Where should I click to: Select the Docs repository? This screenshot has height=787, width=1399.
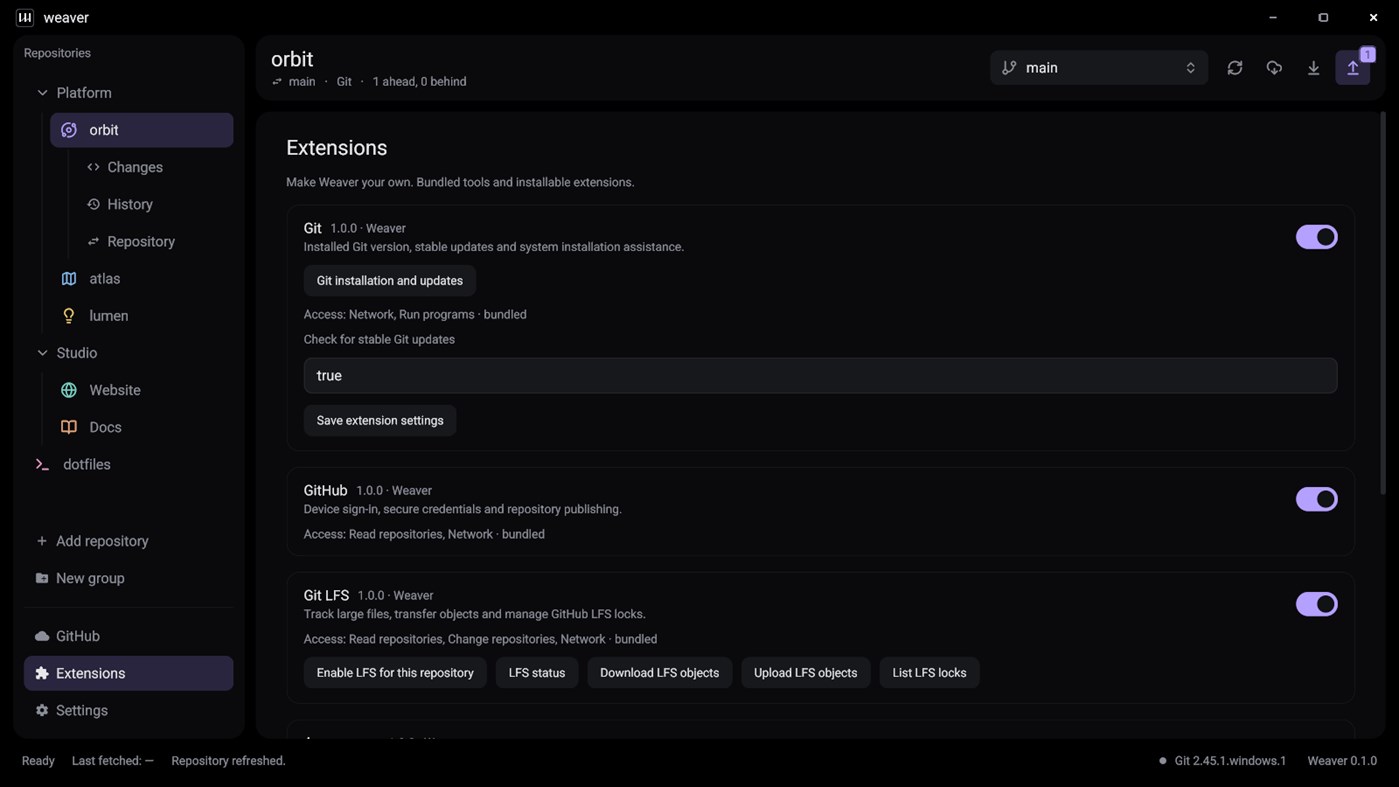[x=142, y=427]
